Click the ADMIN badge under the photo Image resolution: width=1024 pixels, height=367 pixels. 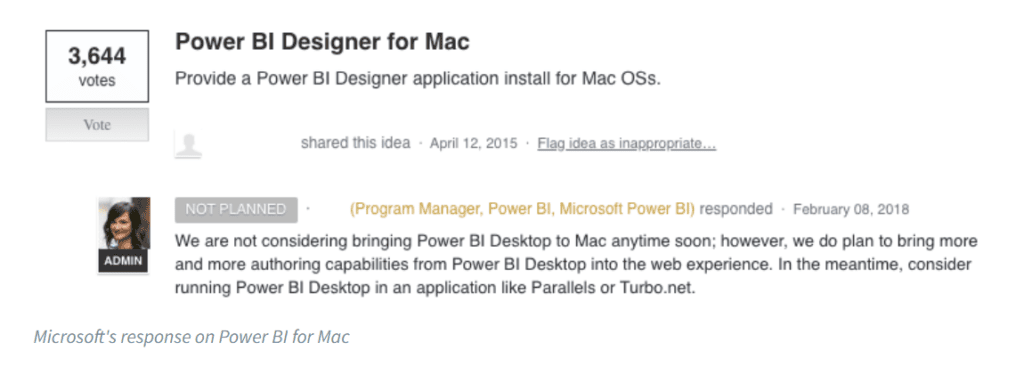point(124,261)
